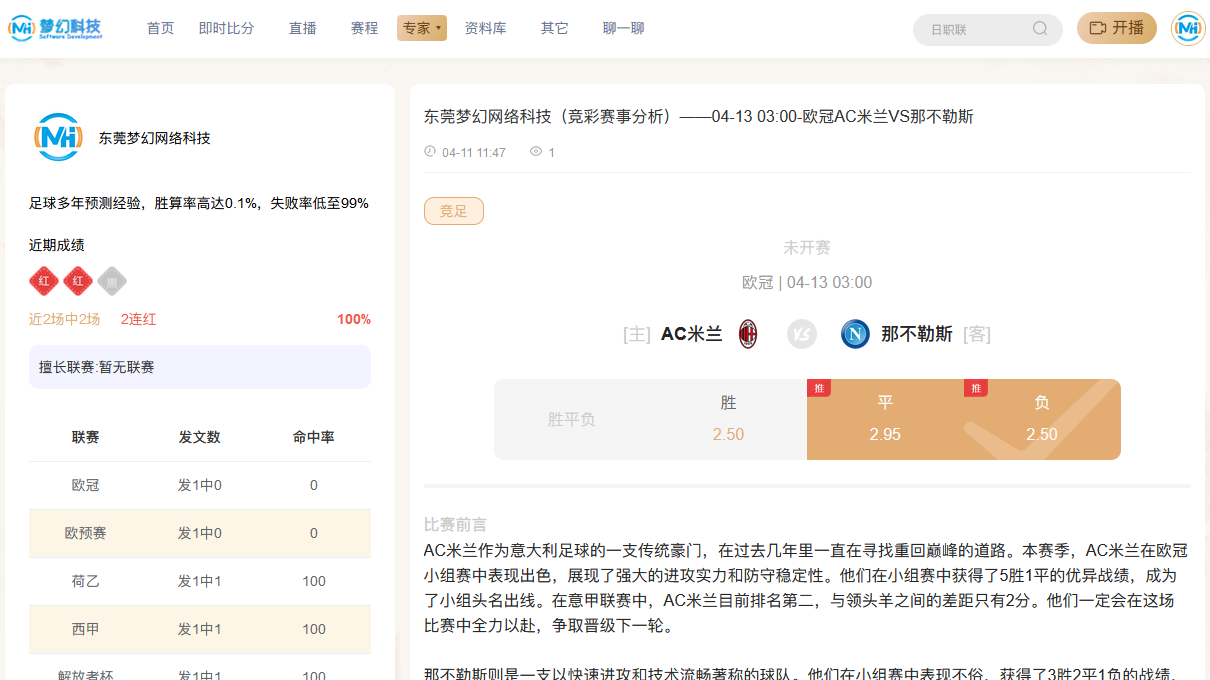
Task: Click 发1中1 in the 荷乙 row
Action: click(x=200, y=581)
